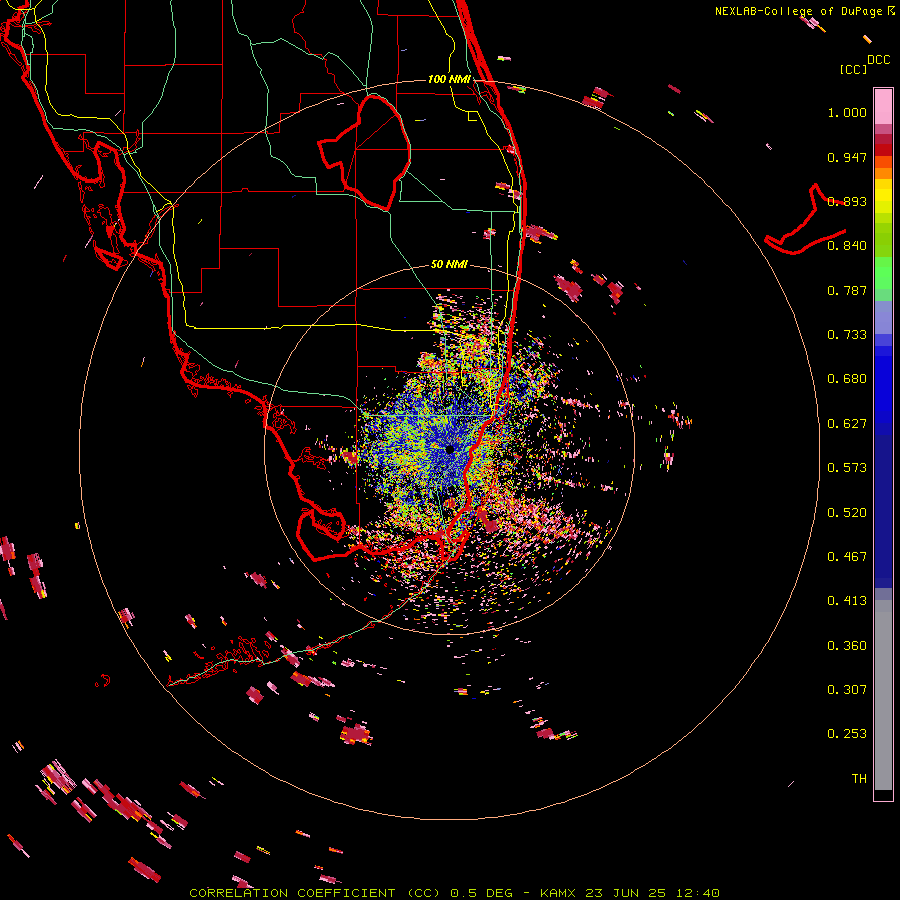Screen dimensions: 900x900
Task: Click the [CC] units label
Action: point(854,69)
